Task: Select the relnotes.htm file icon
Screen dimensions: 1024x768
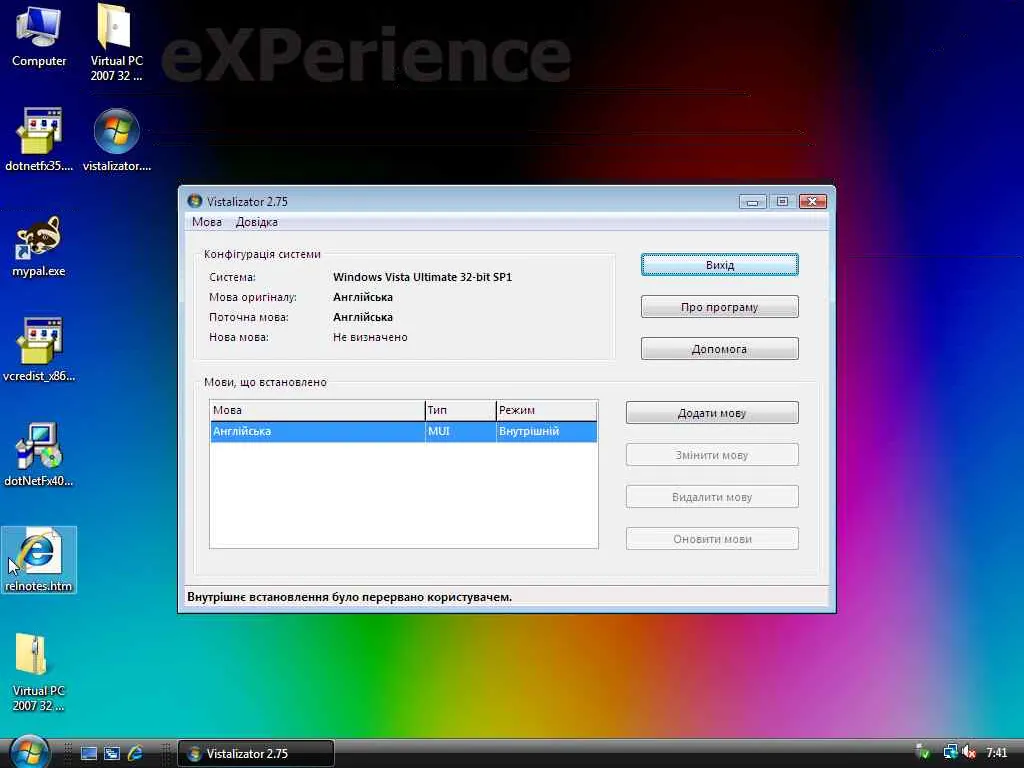Action: pos(39,560)
